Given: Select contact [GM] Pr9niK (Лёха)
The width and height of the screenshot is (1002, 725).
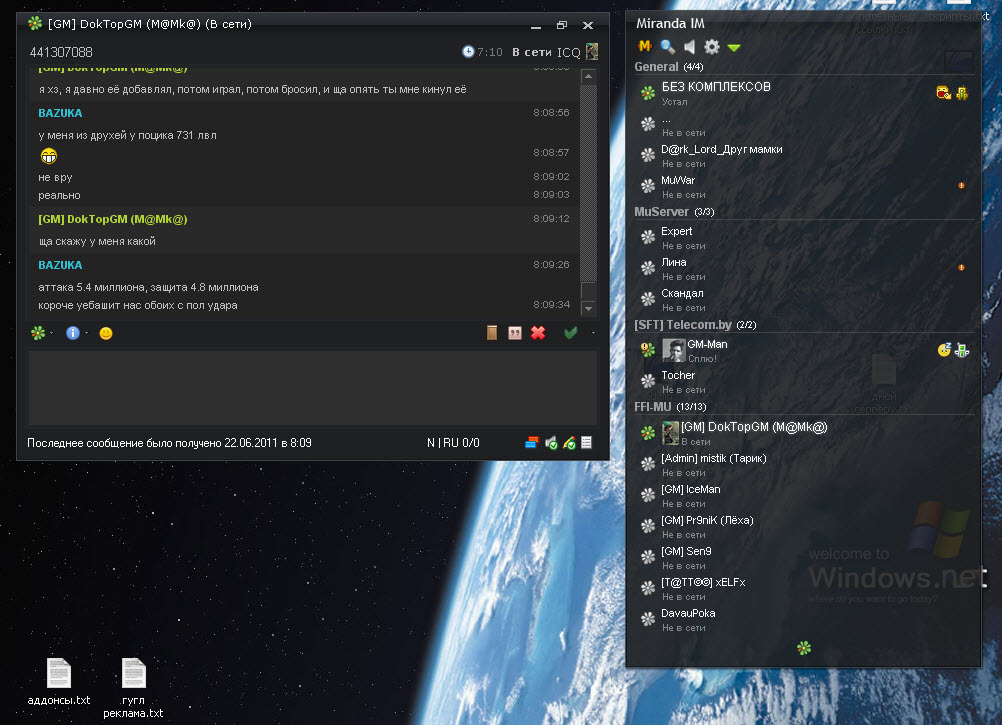Looking at the screenshot, I should click(804, 526).
